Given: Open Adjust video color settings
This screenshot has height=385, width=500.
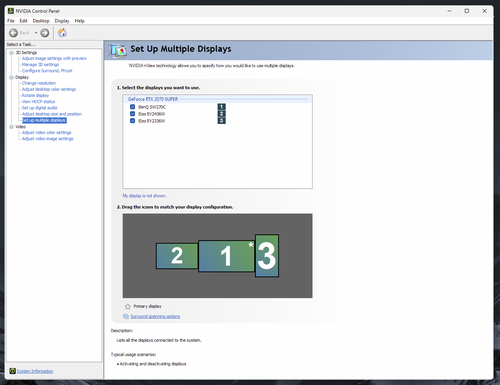Looking at the screenshot, I should coord(47,133).
